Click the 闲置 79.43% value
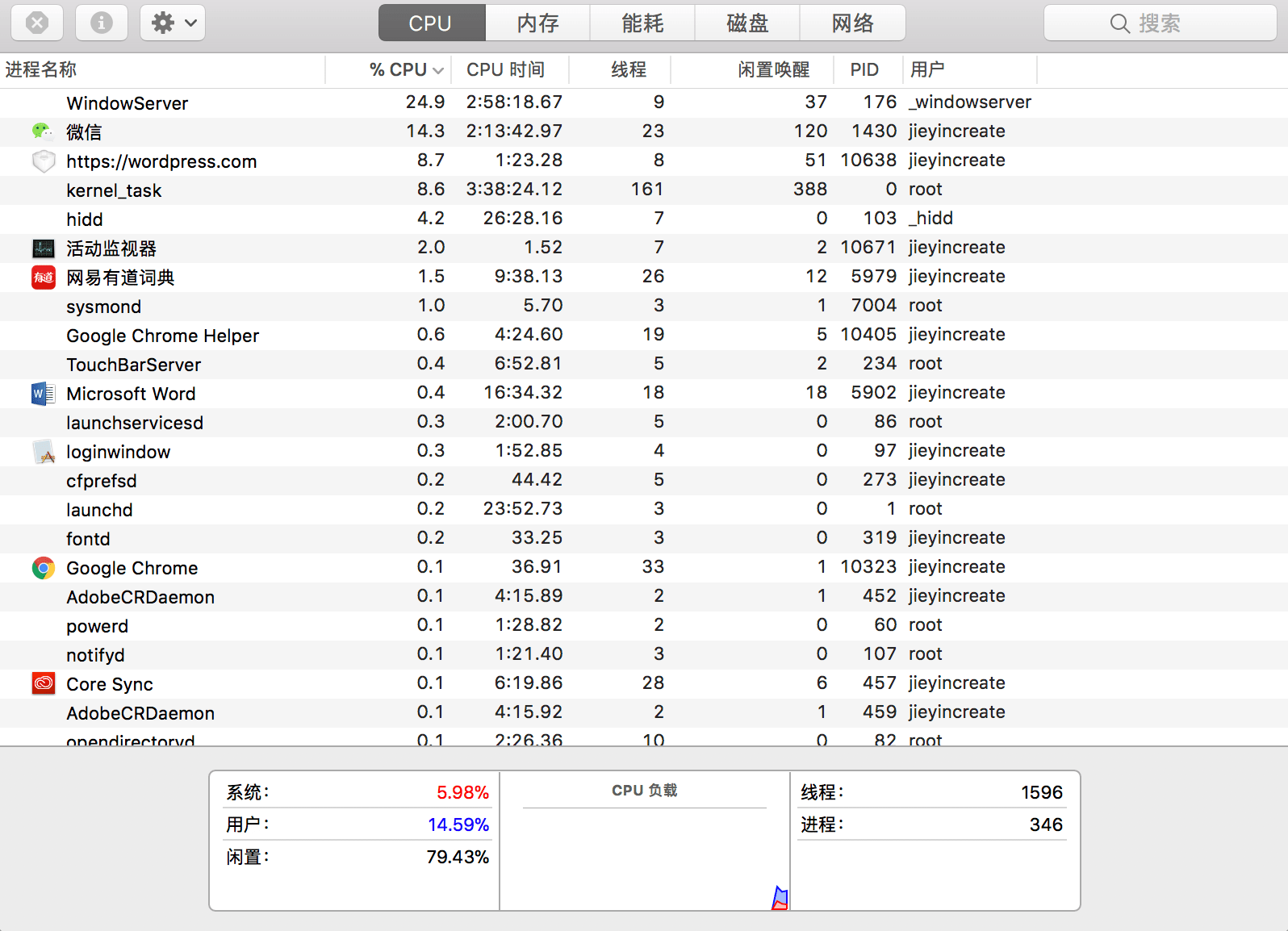Screen dimensions: 1288x931 point(458,857)
